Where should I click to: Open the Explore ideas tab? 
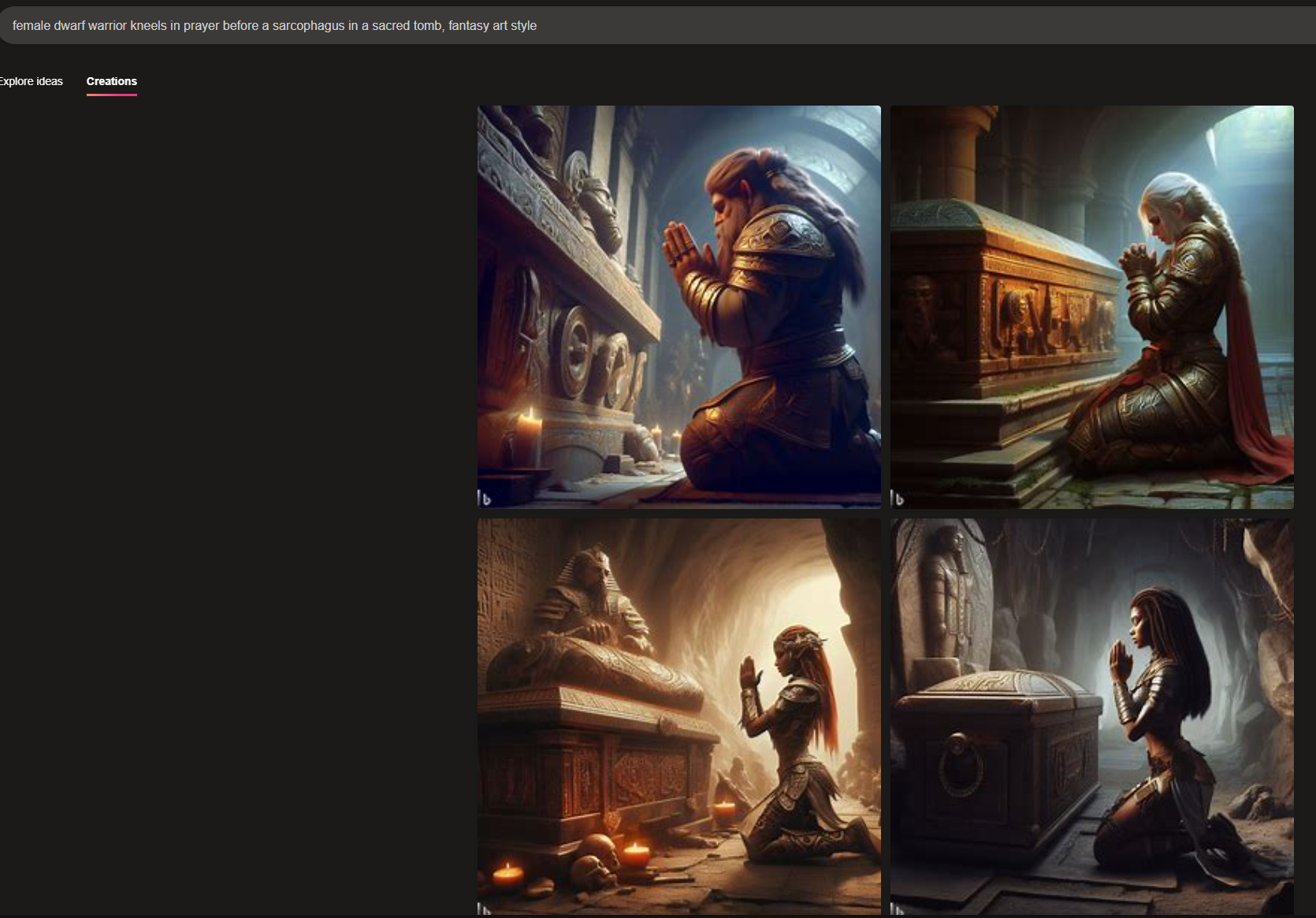click(x=31, y=81)
